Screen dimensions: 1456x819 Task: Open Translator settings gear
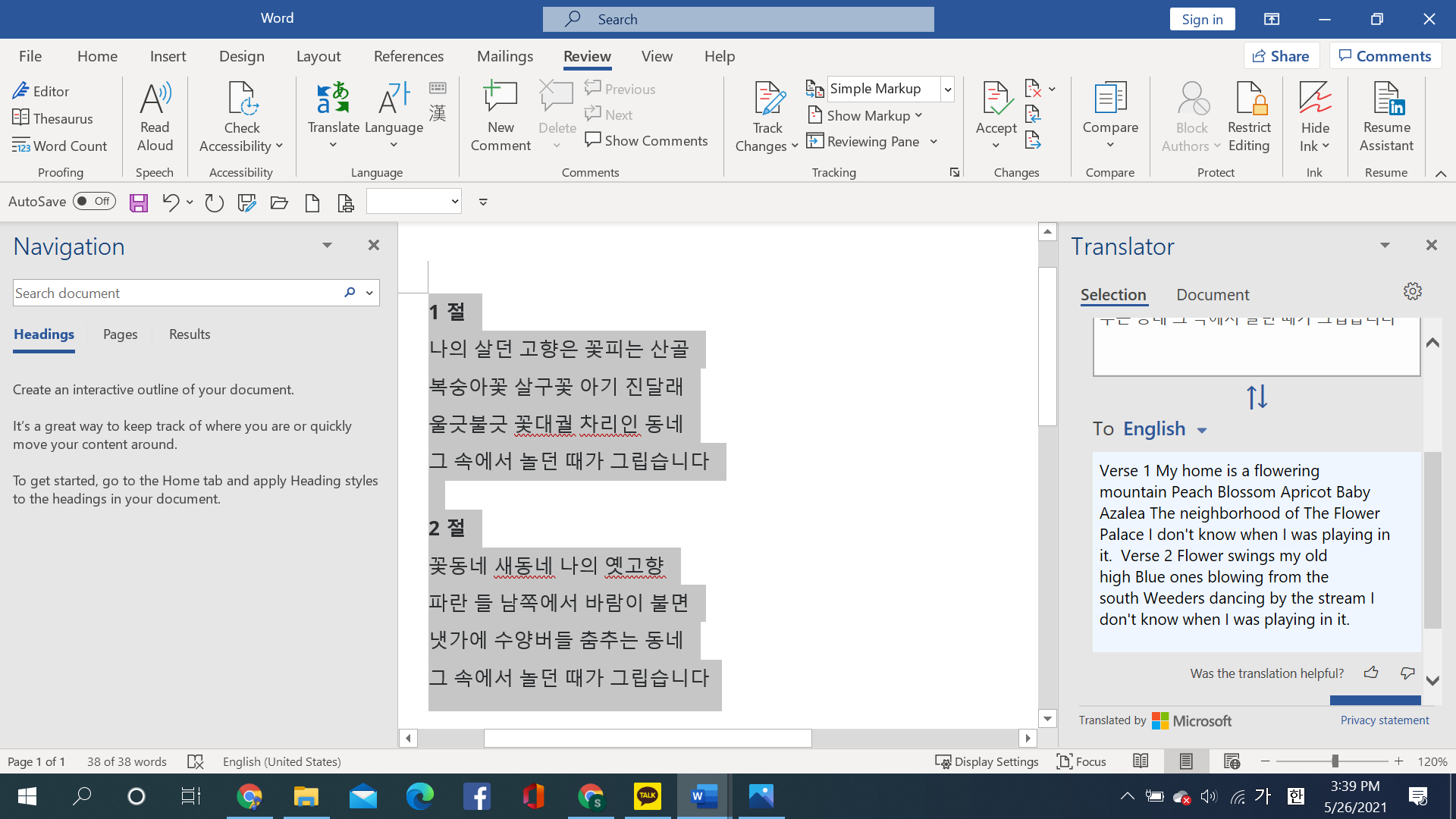coord(1412,291)
